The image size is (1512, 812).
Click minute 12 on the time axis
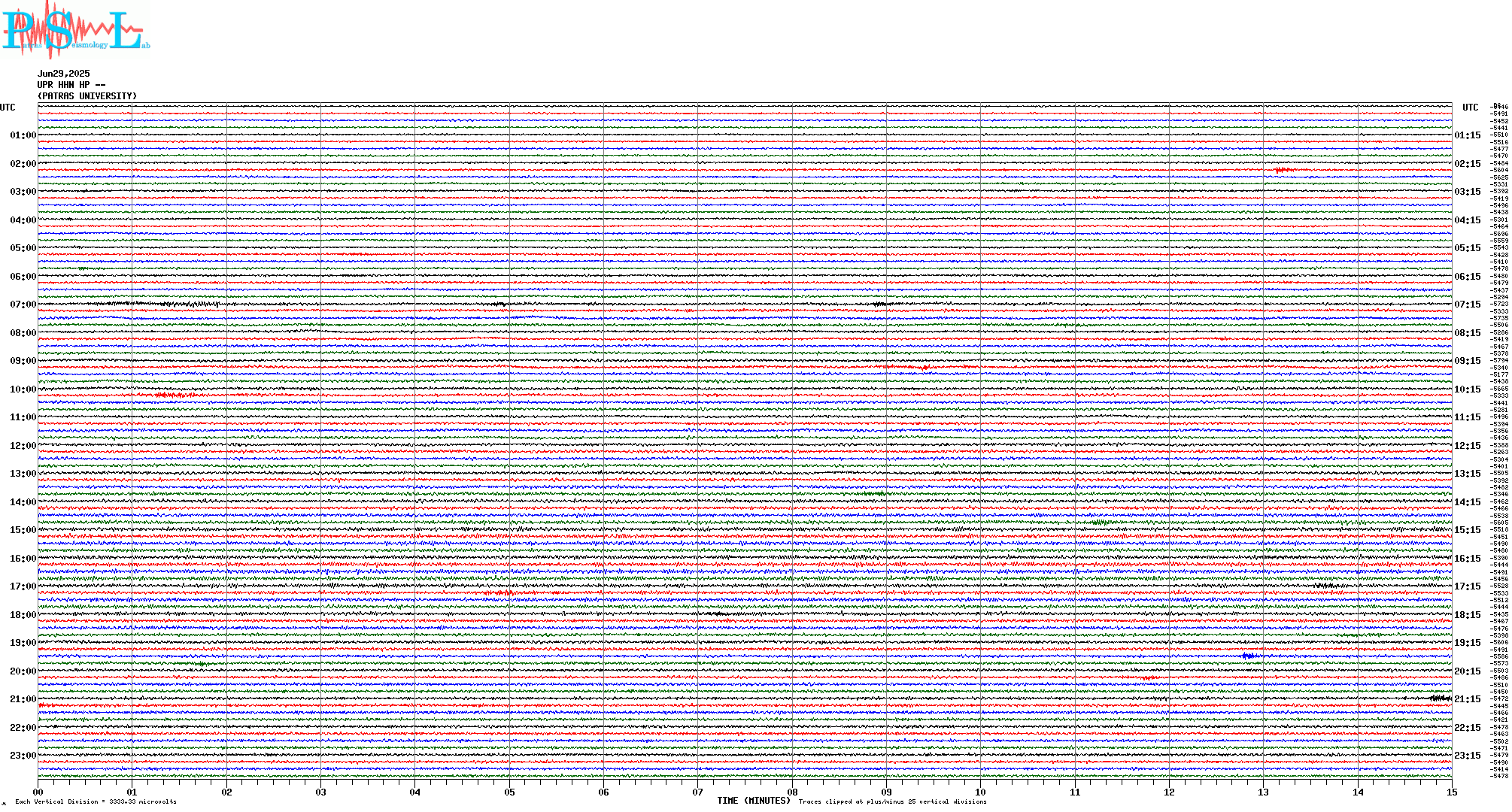(1170, 792)
